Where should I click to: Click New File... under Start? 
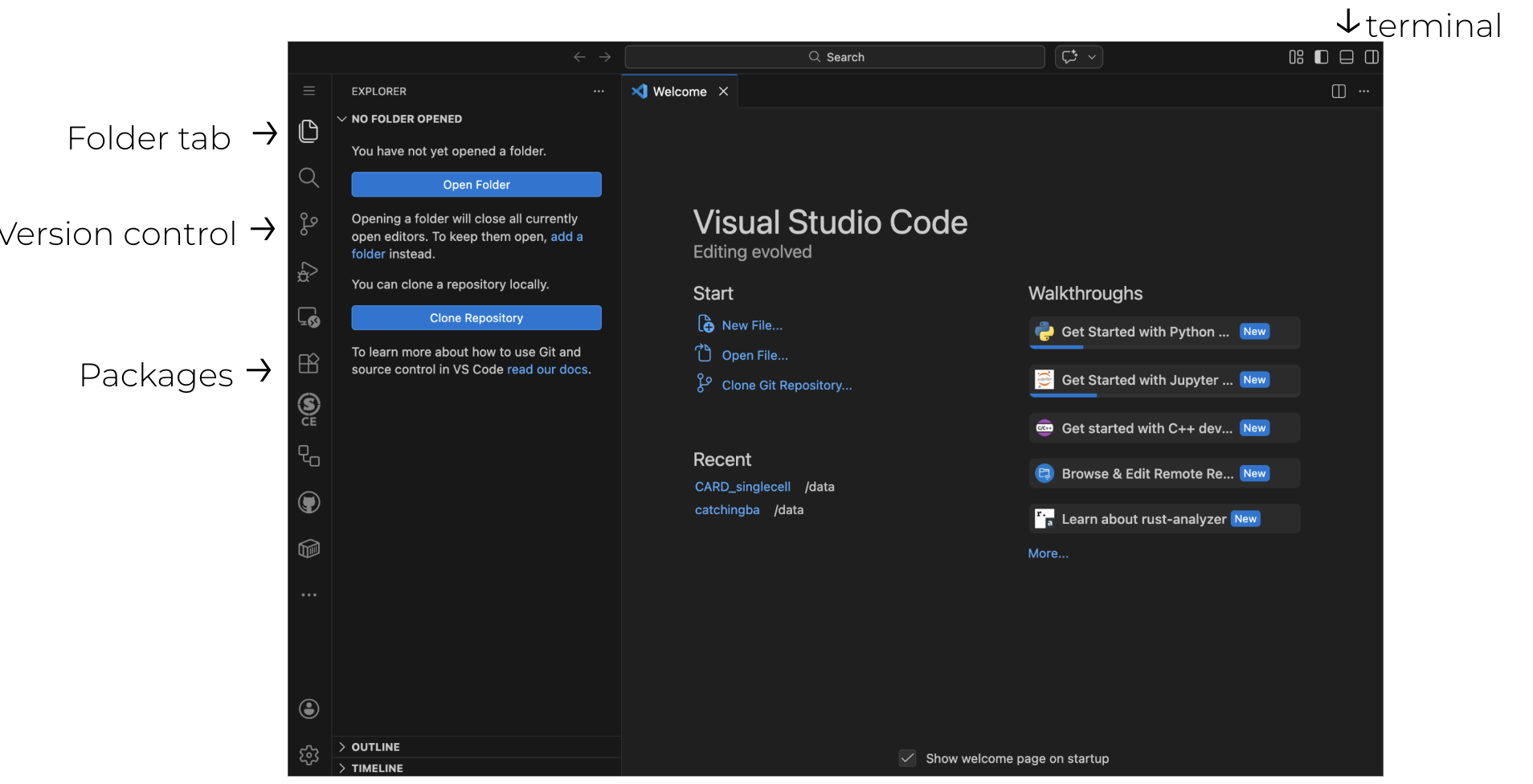click(x=752, y=325)
